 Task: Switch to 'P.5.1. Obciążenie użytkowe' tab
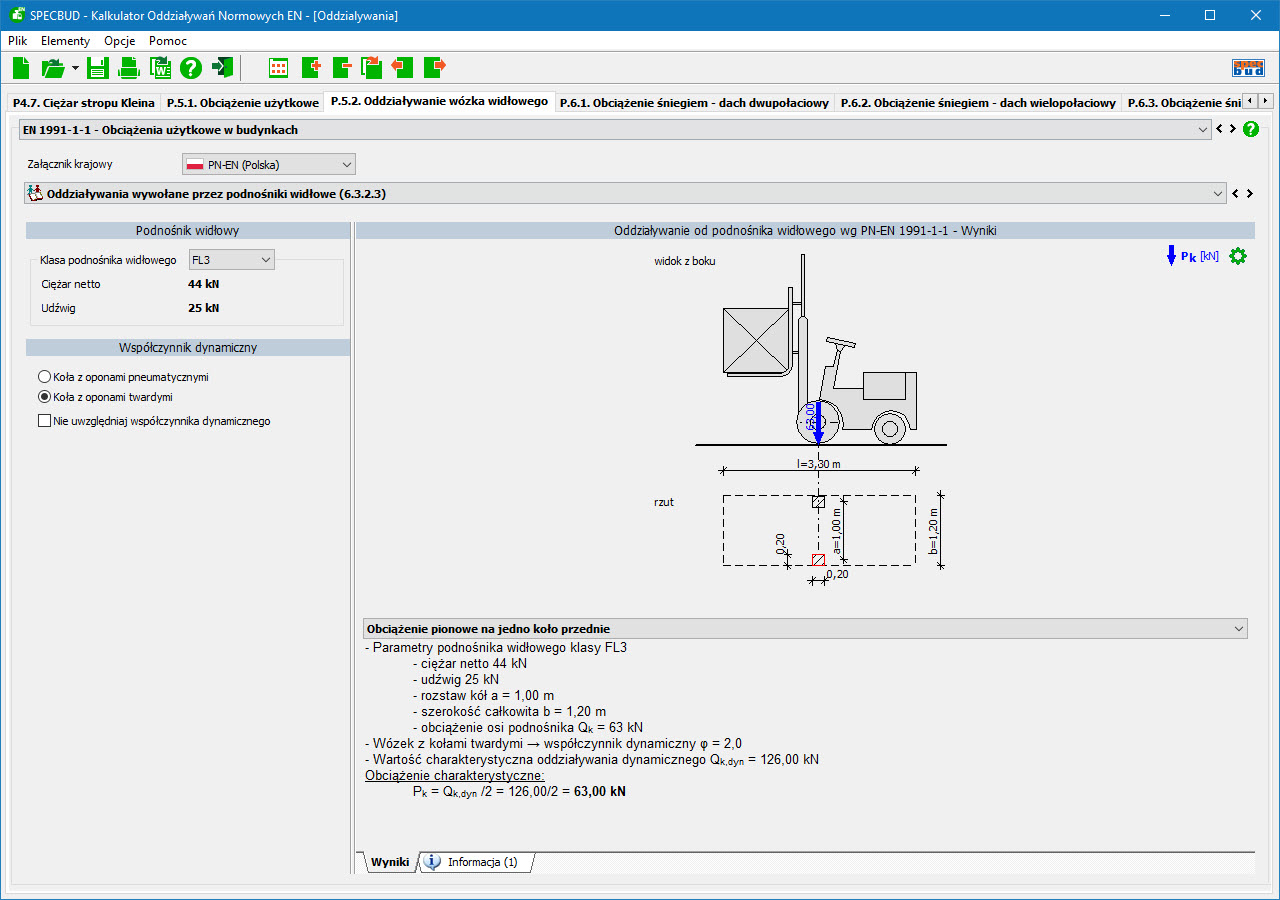[242, 103]
